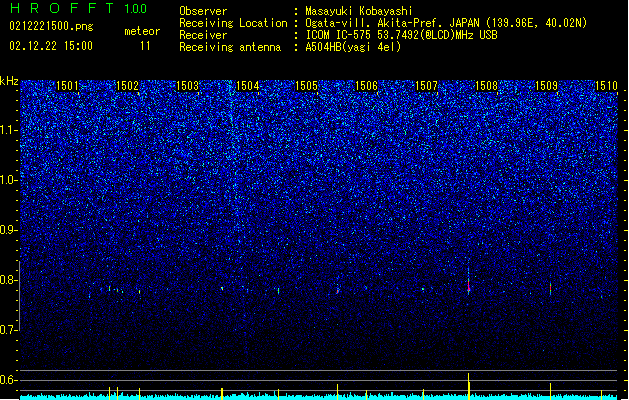Screen dimensions: 629x400
Task: Click the Receiver label
Action: pyautogui.click(x=203, y=35)
